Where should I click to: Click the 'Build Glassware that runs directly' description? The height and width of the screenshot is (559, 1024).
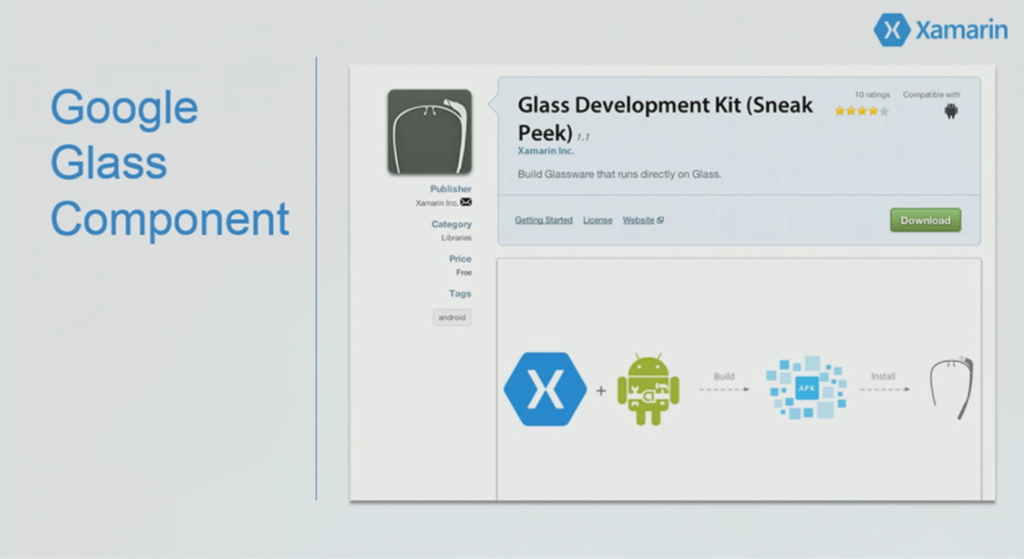619,174
